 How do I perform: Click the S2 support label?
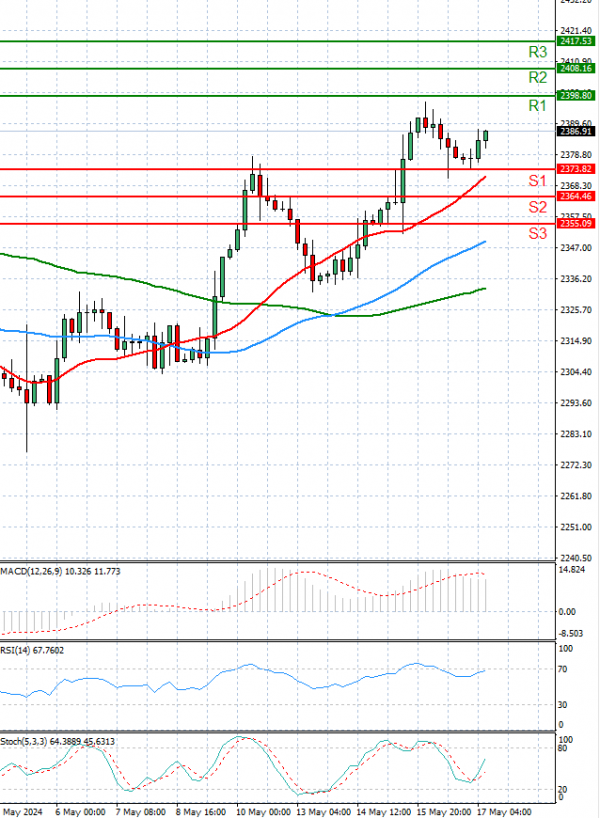[x=537, y=207]
